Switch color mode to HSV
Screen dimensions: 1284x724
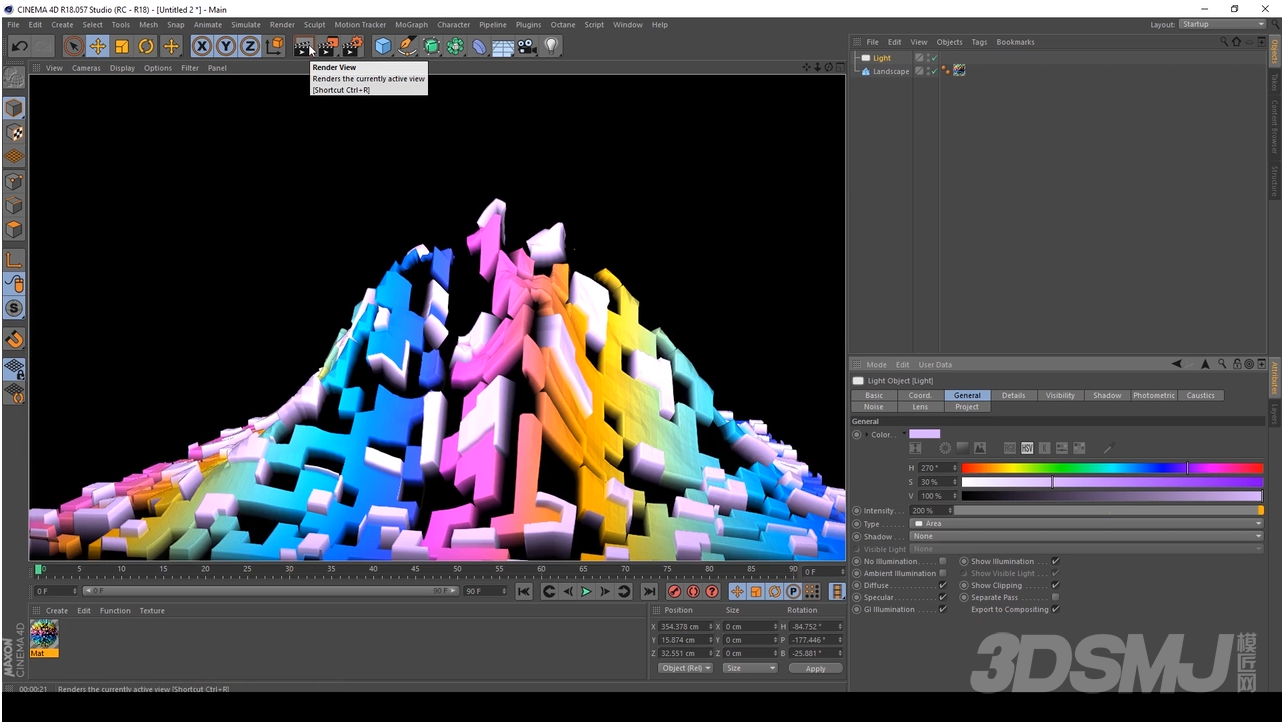[1027, 448]
